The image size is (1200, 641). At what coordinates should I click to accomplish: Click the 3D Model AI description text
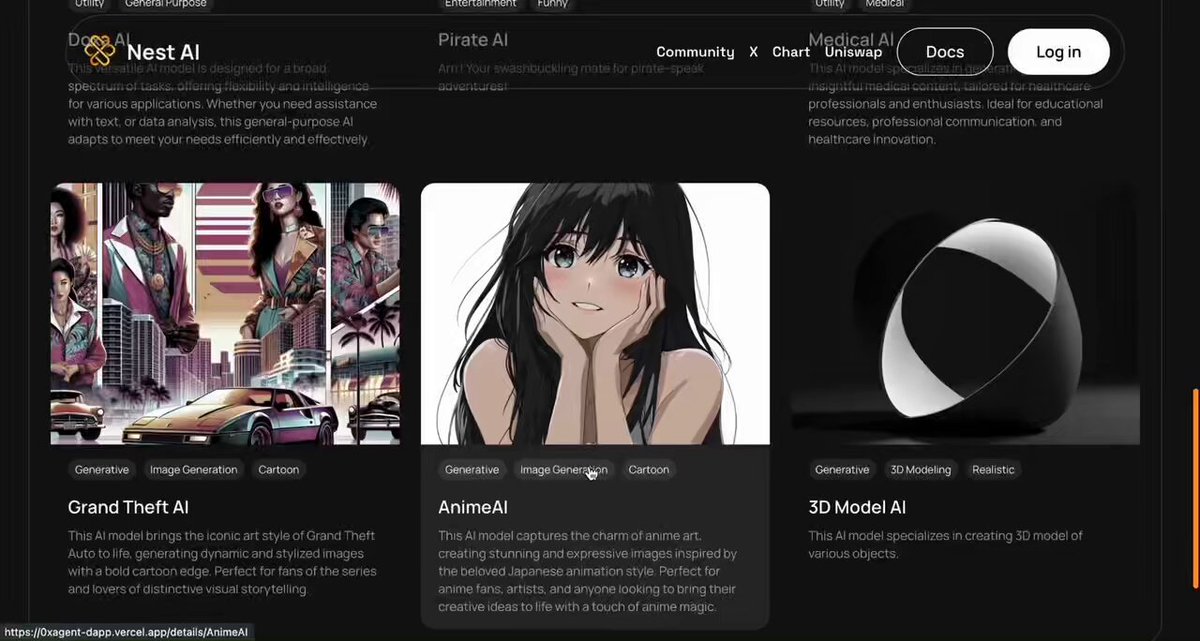(945, 544)
